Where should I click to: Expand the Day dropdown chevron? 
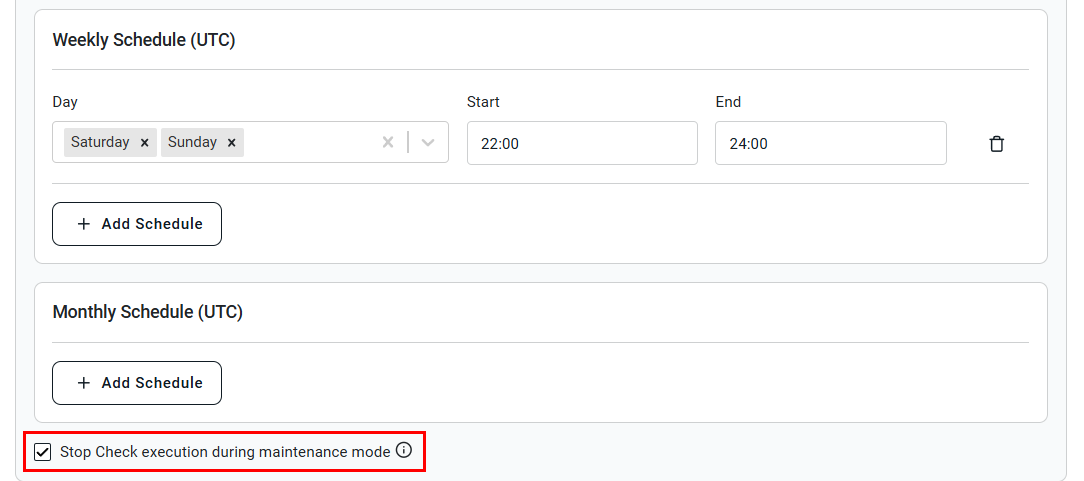pos(428,142)
